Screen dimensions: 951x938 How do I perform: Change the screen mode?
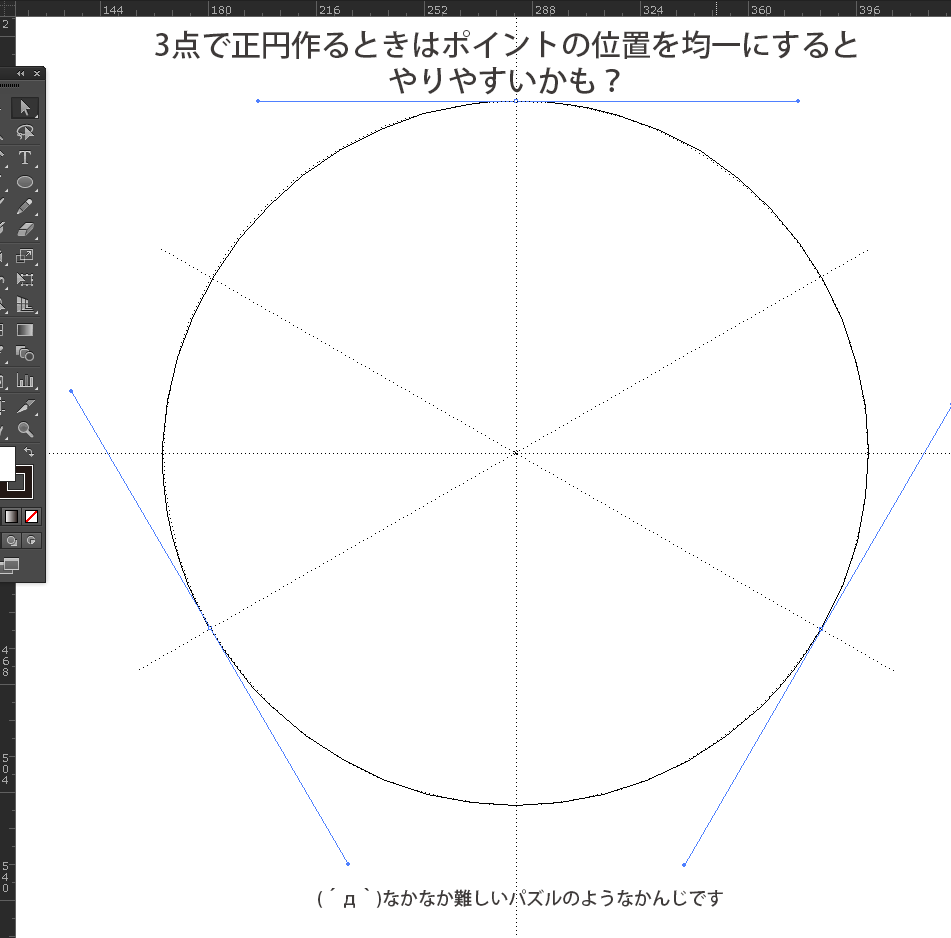pyautogui.click(x=10, y=565)
